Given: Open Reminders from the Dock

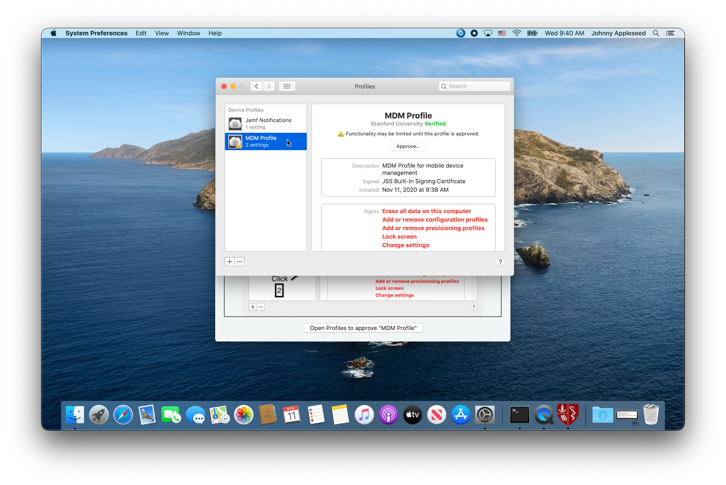Looking at the screenshot, I should coord(316,415).
